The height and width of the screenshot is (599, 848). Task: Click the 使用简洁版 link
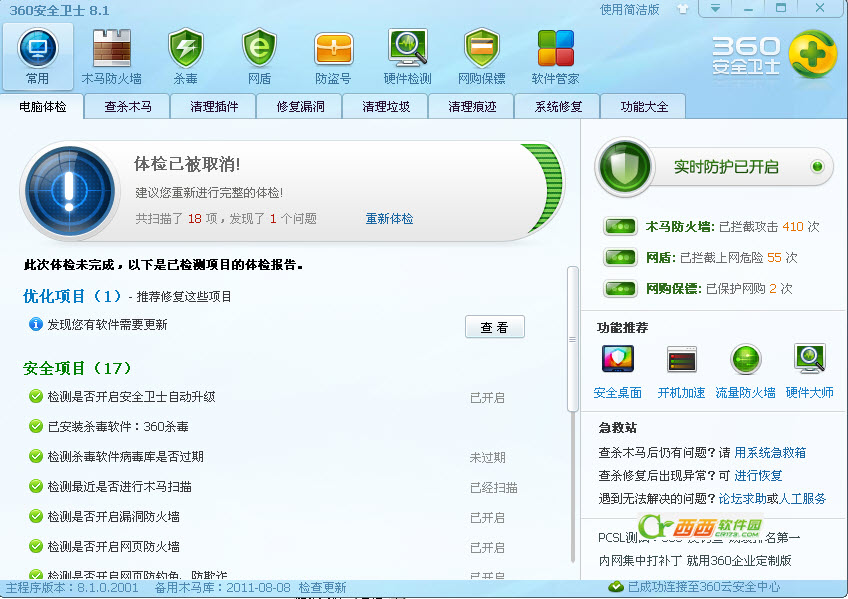pos(630,9)
